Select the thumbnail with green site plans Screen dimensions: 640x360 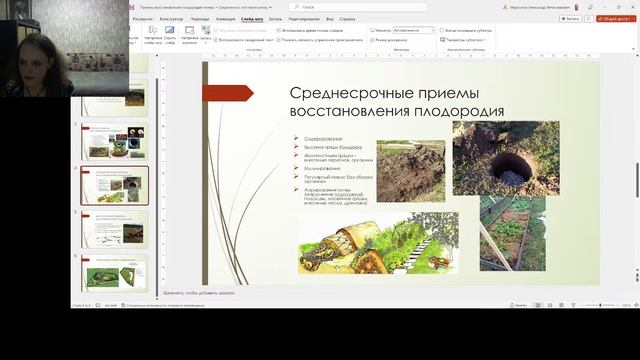coord(115,273)
